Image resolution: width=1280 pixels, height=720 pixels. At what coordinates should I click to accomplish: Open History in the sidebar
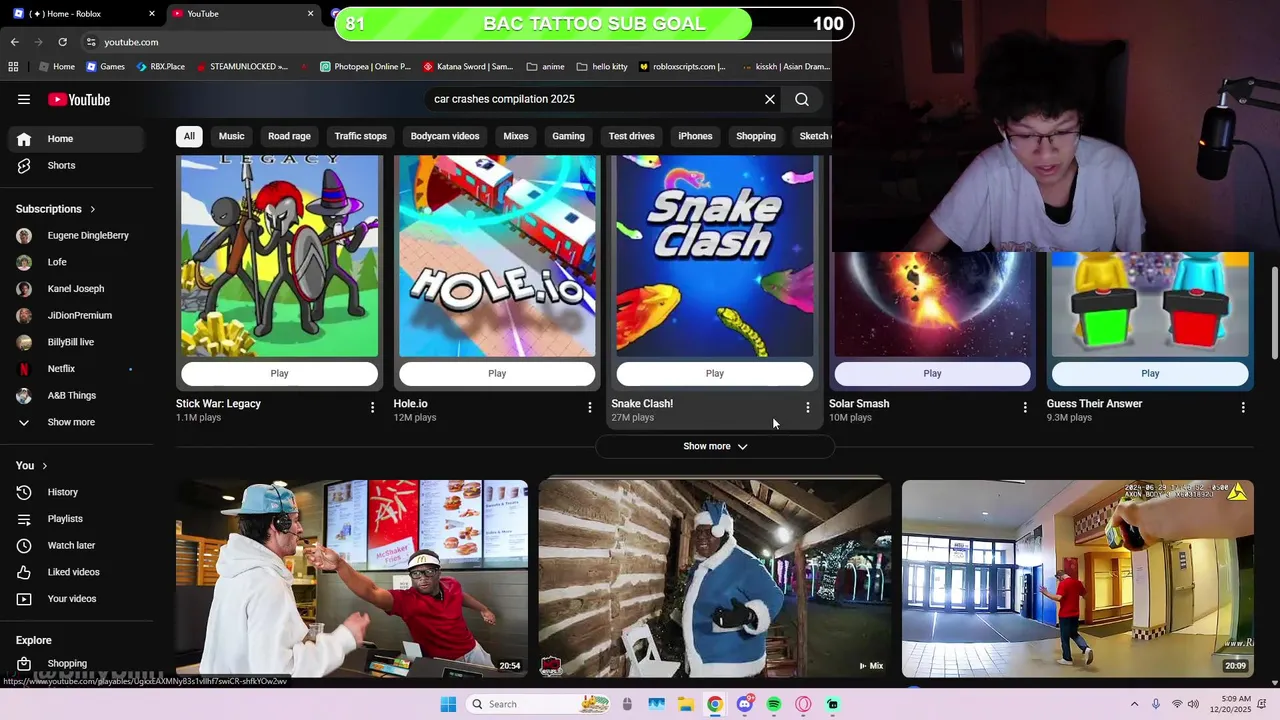click(76, 492)
